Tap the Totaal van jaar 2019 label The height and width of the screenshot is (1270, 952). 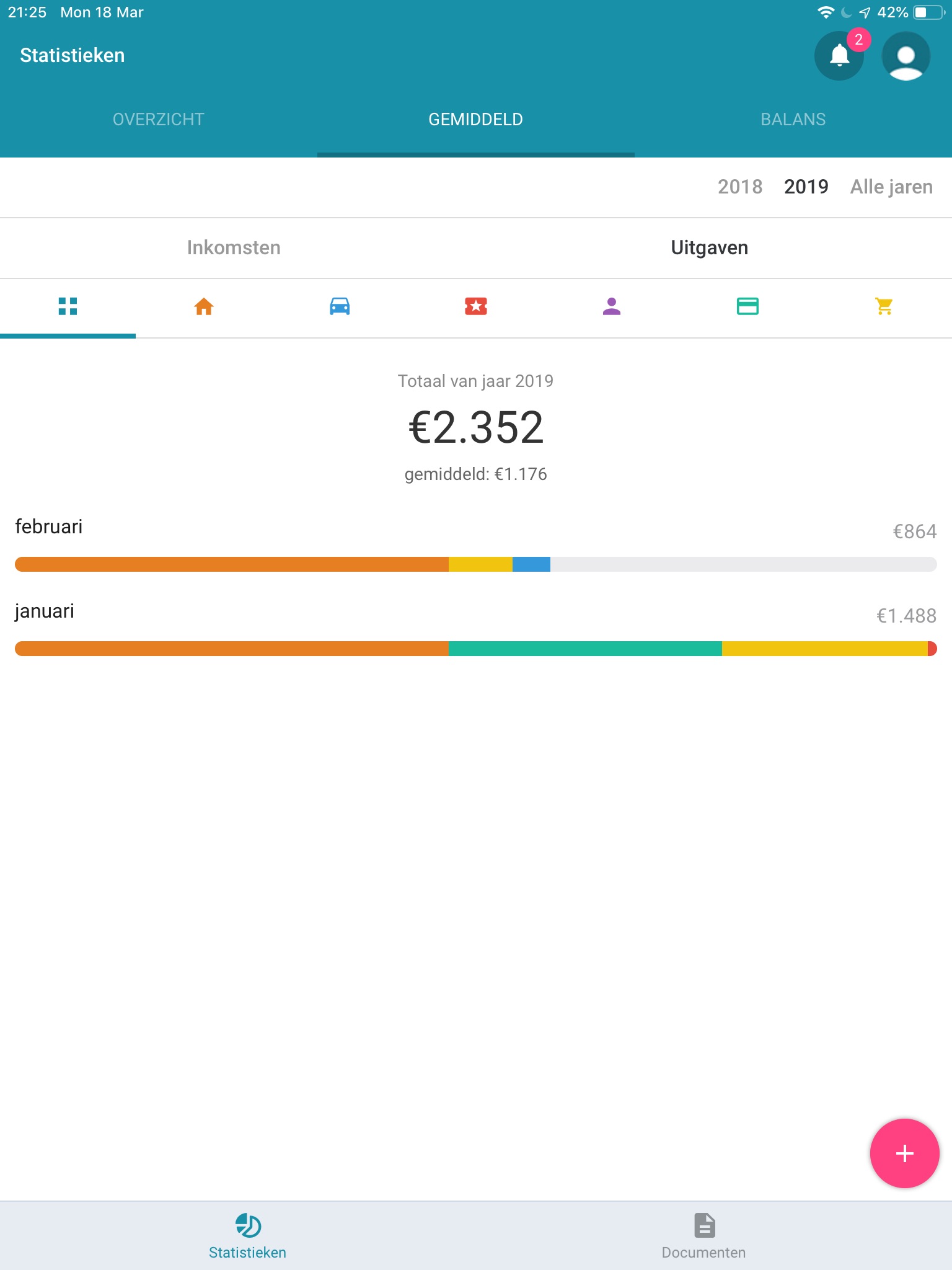(476, 381)
